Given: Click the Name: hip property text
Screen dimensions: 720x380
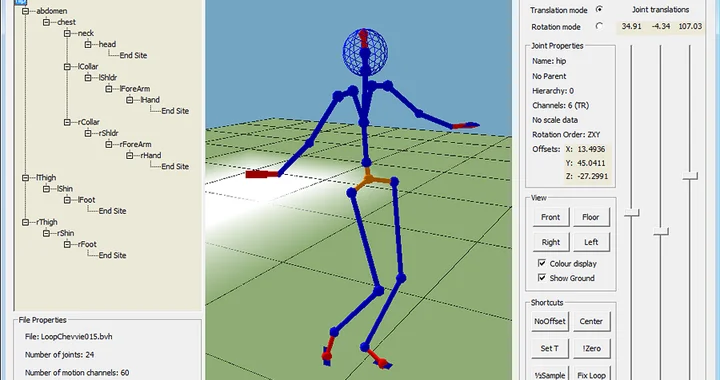Looking at the screenshot, I should 549,61.
